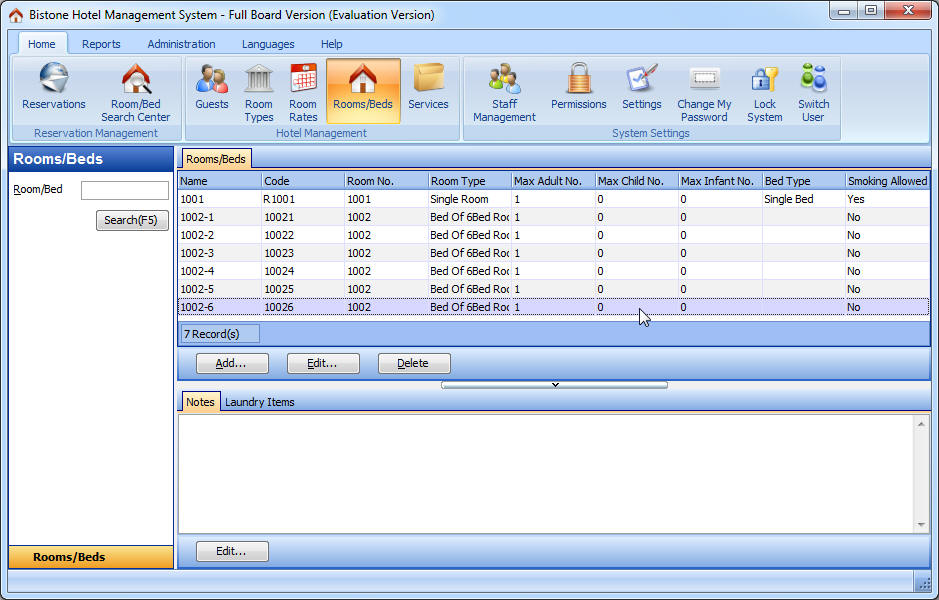Switch to the Laundry Items tab
939x600 pixels.
259,402
